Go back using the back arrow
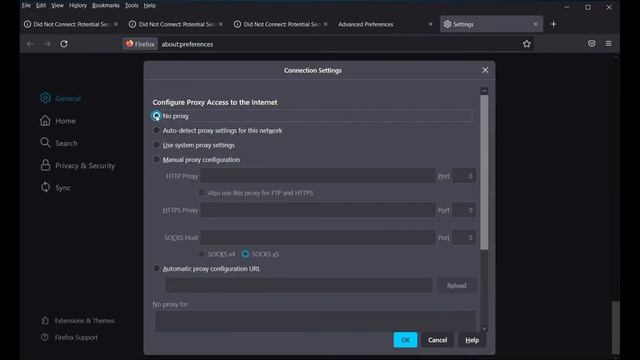This screenshot has width=640, height=360. tap(30, 44)
